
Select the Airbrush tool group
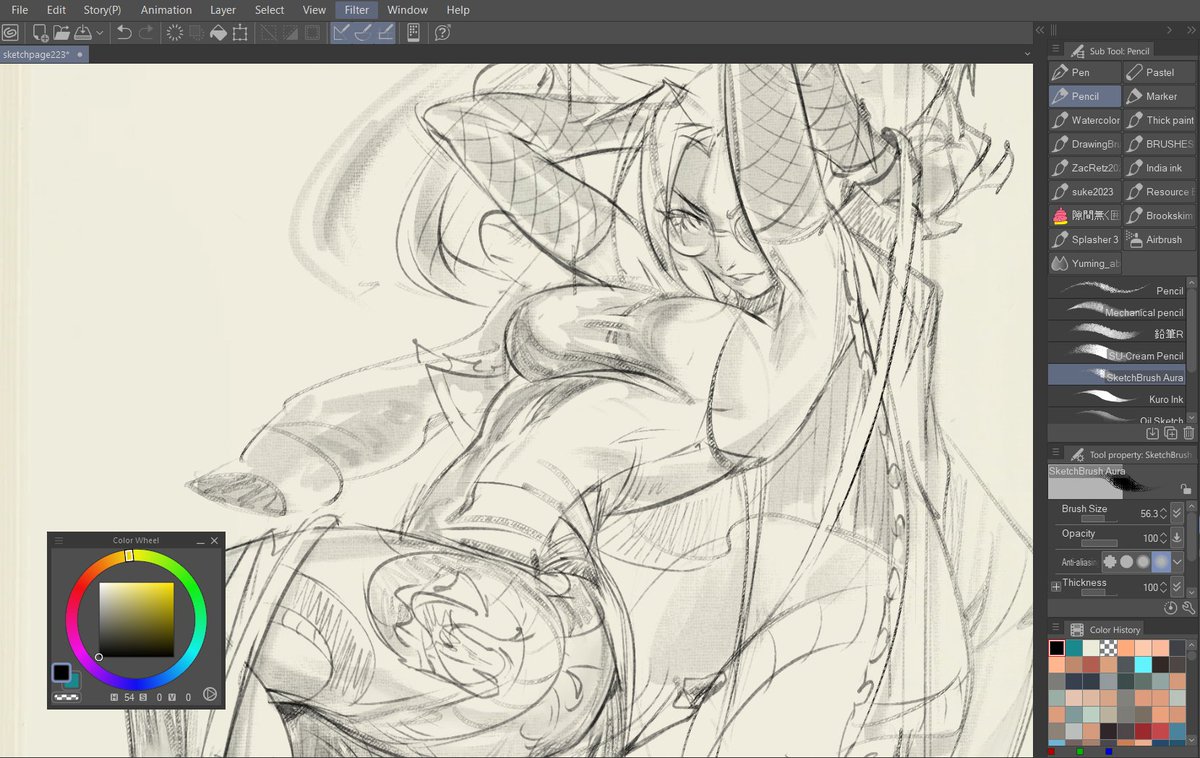point(1159,239)
